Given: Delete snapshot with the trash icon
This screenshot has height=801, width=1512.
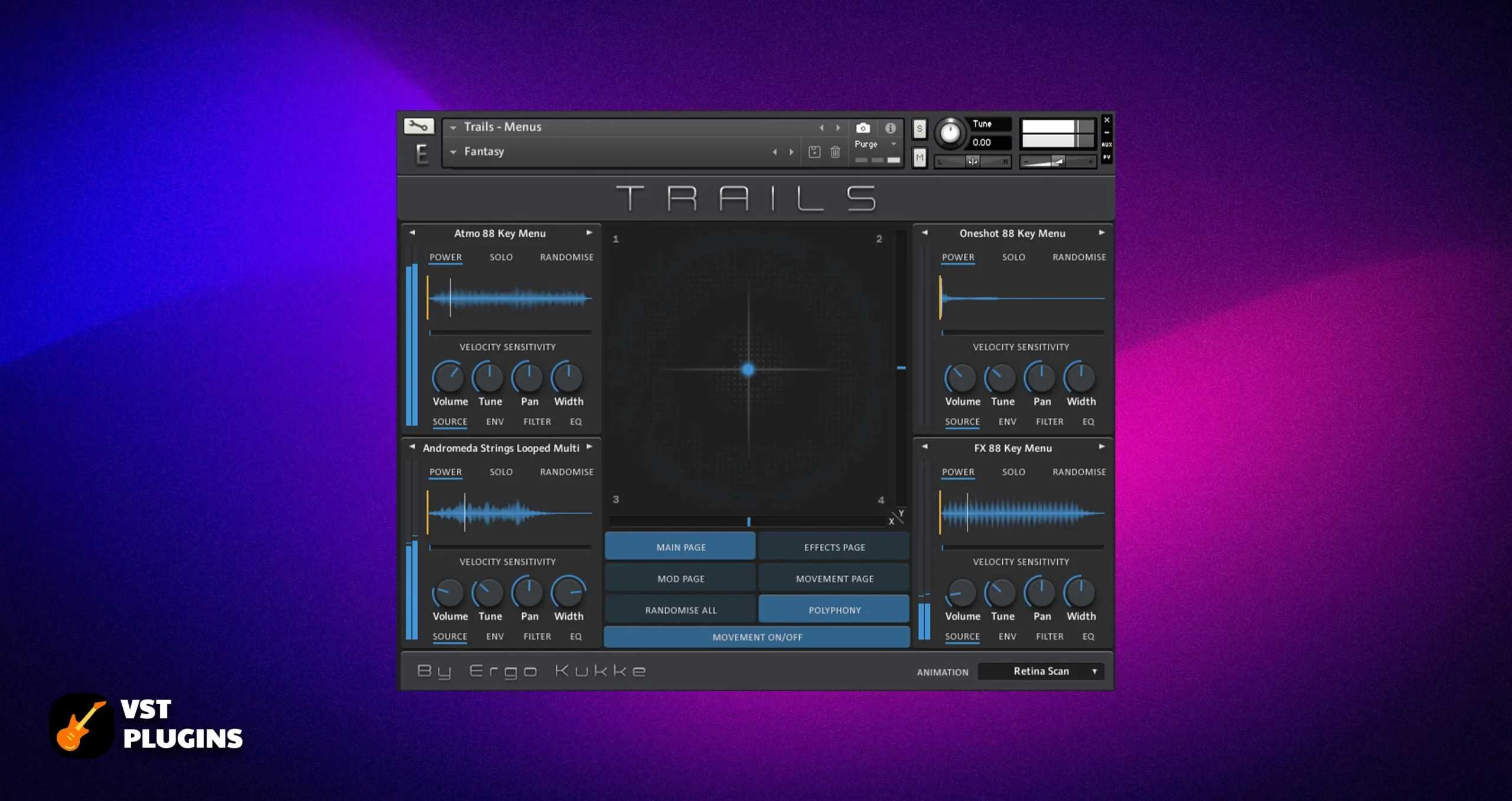Looking at the screenshot, I should click(x=835, y=152).
